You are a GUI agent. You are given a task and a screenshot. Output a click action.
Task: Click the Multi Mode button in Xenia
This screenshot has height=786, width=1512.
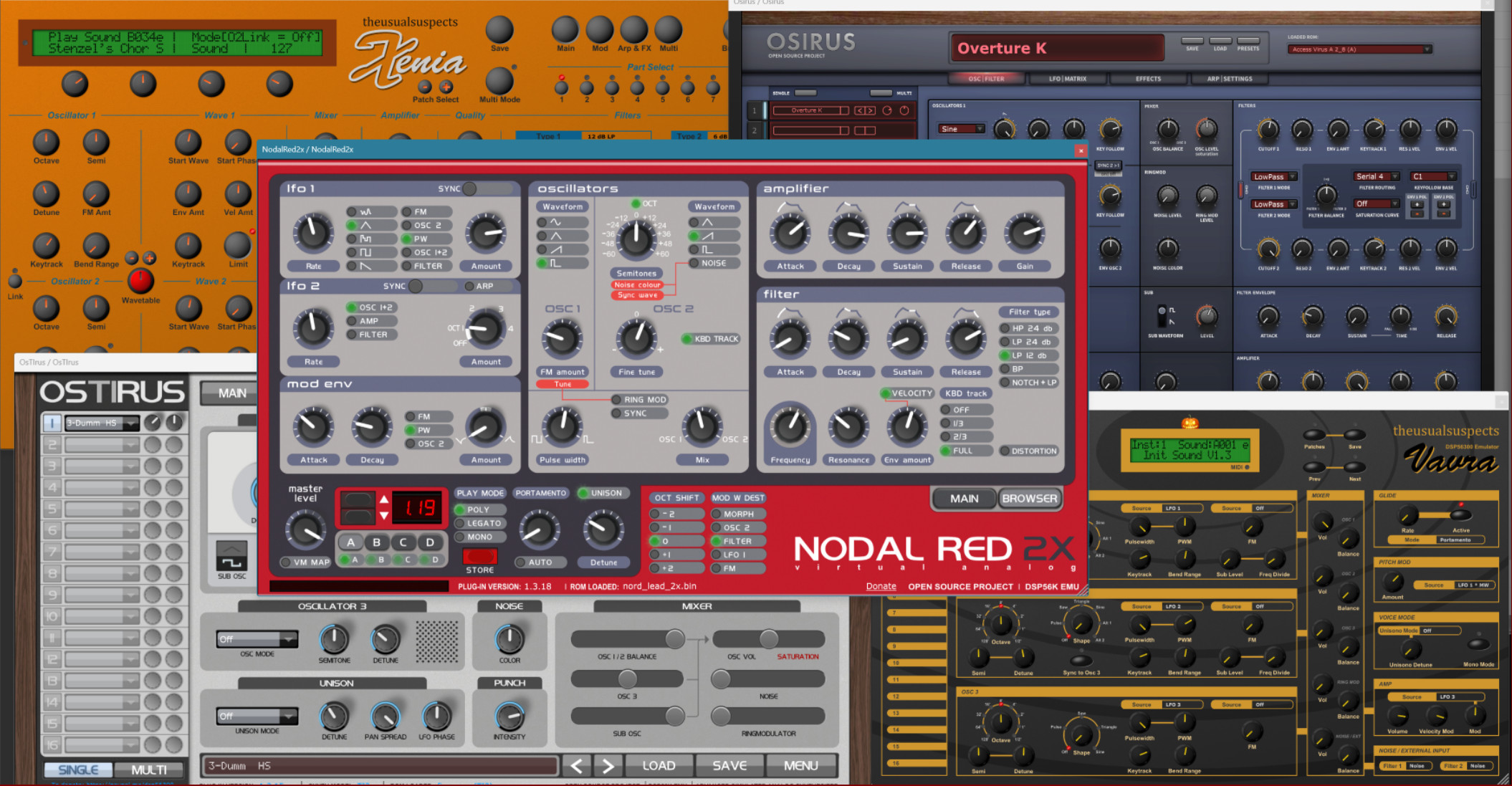[x=499, y=81]
